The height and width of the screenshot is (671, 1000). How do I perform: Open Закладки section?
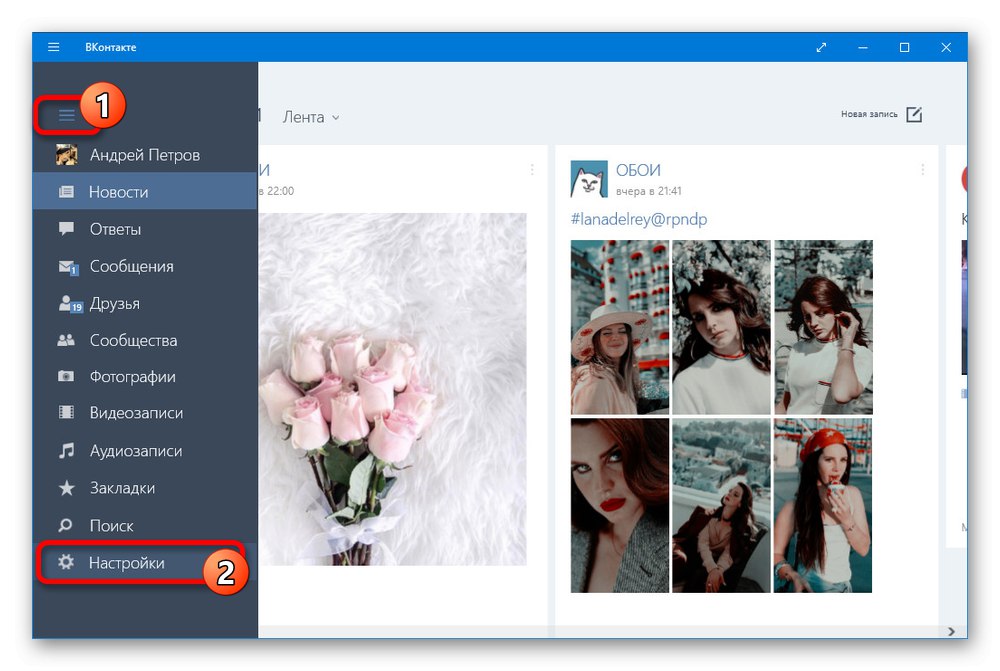[x=145, y=488]
